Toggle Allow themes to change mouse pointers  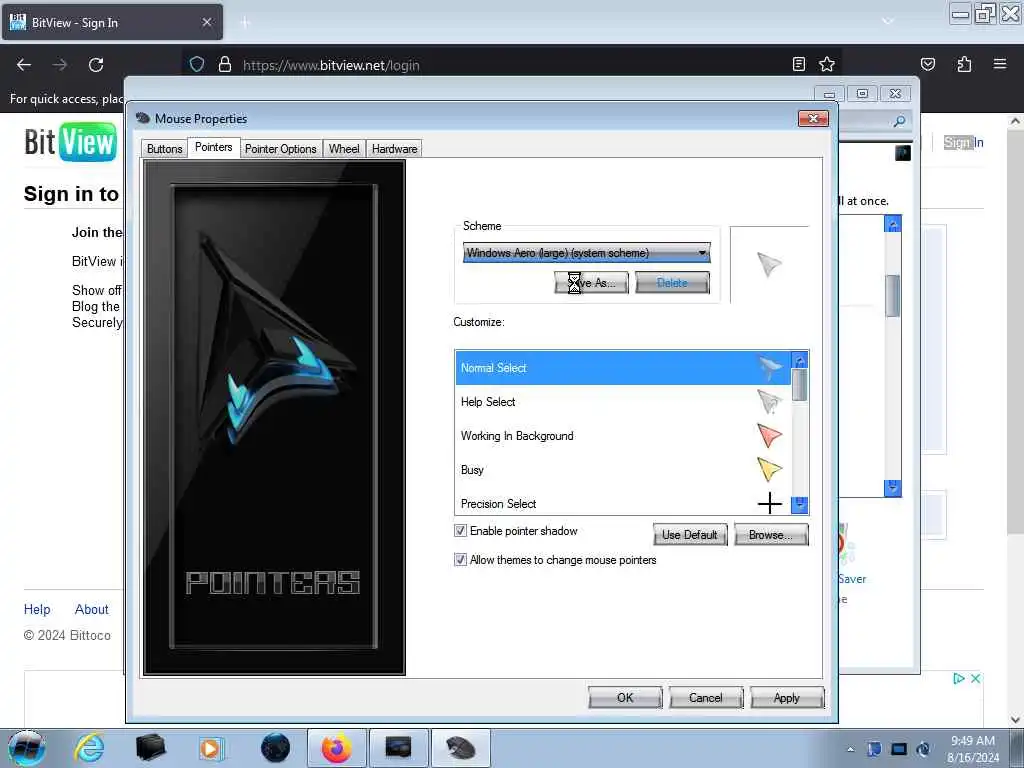(x=460, y=560)
